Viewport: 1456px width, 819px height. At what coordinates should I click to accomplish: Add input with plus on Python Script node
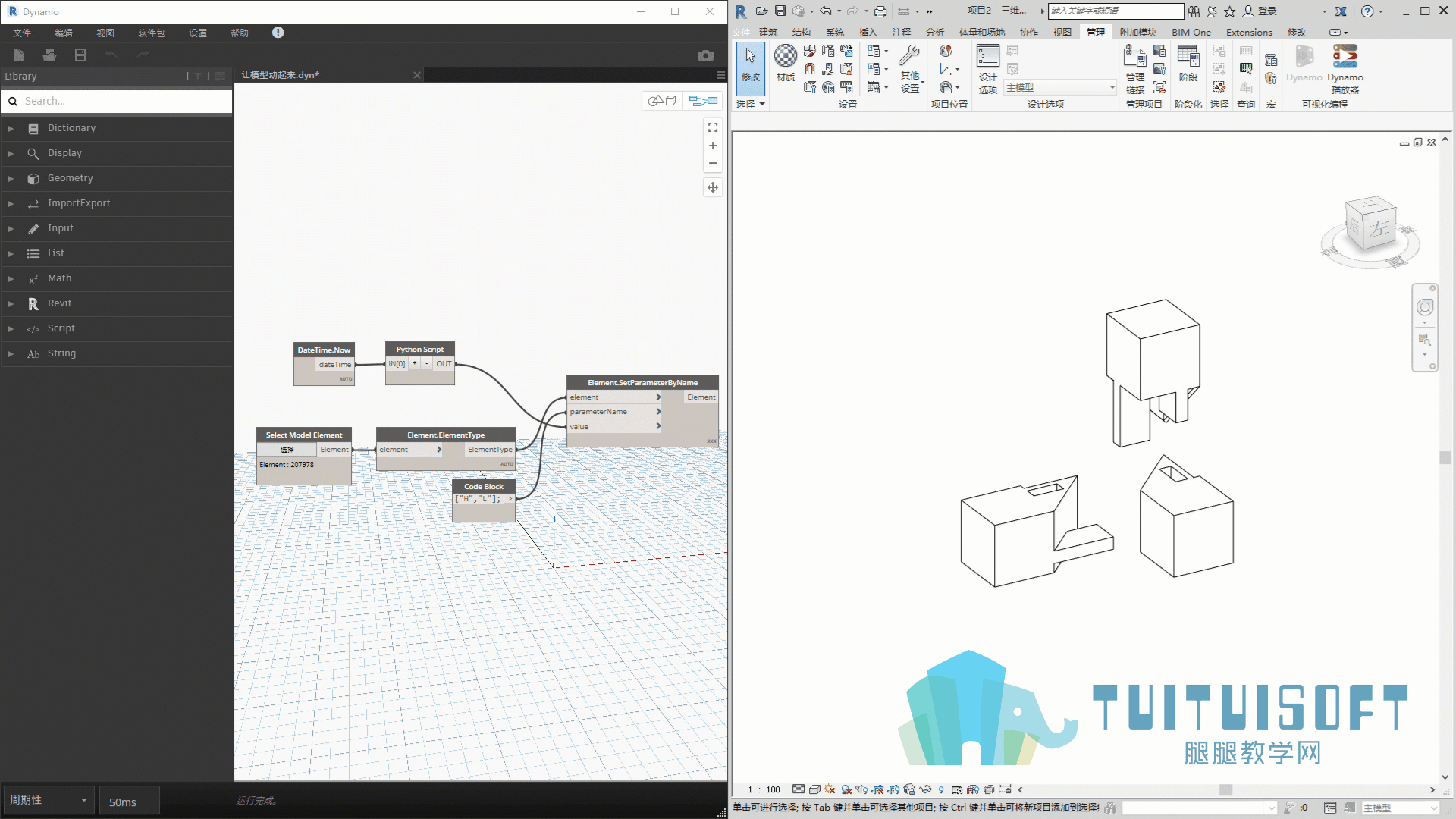[x=415, y=364]
